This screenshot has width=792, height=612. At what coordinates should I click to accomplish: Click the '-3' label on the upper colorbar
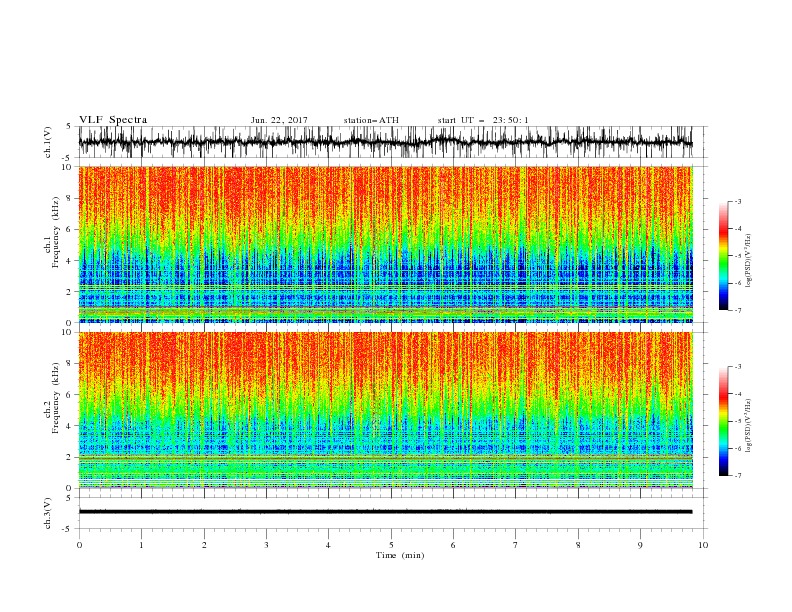(738, 201)
